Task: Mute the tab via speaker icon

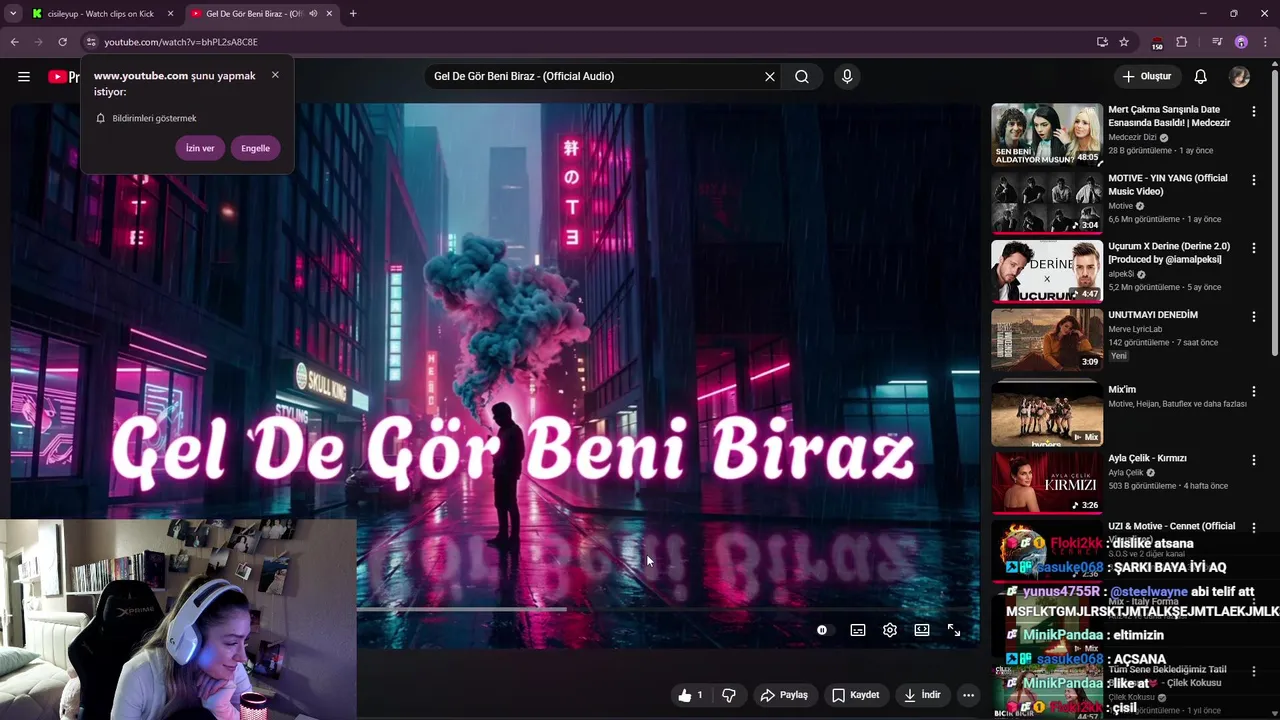Action: 313,14
